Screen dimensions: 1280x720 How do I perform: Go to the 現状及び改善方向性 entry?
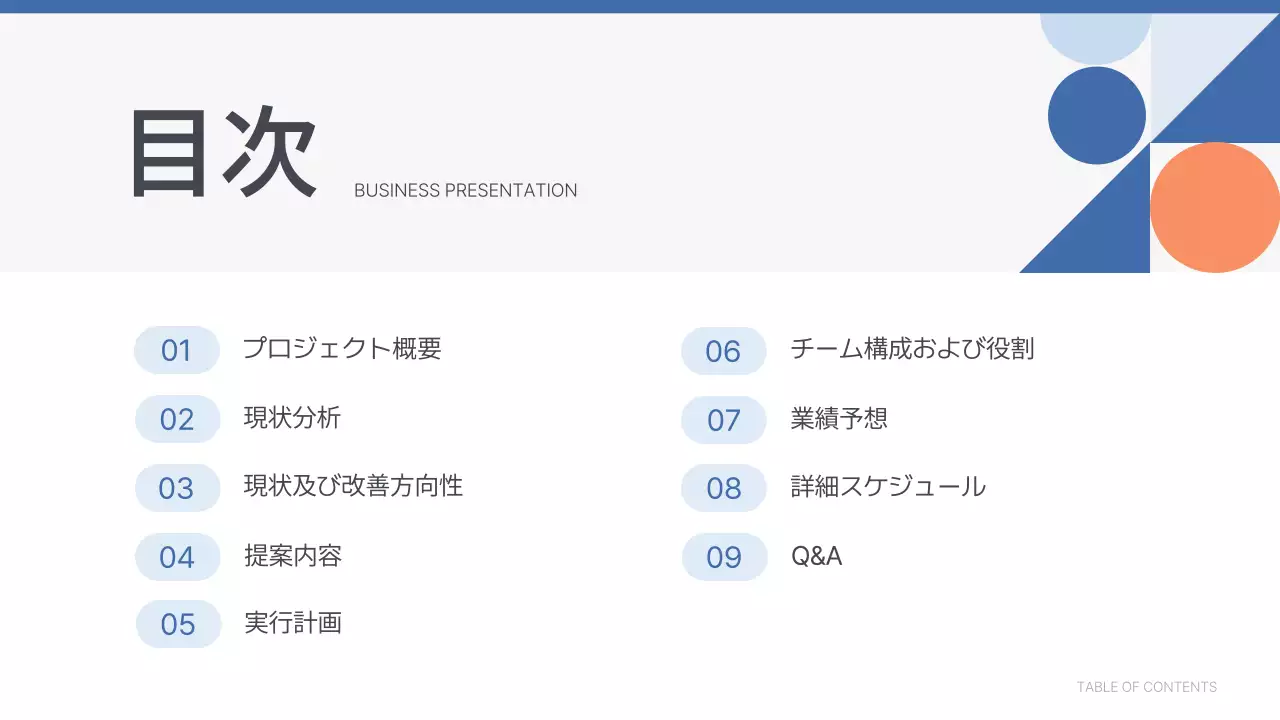click(353, 487)
